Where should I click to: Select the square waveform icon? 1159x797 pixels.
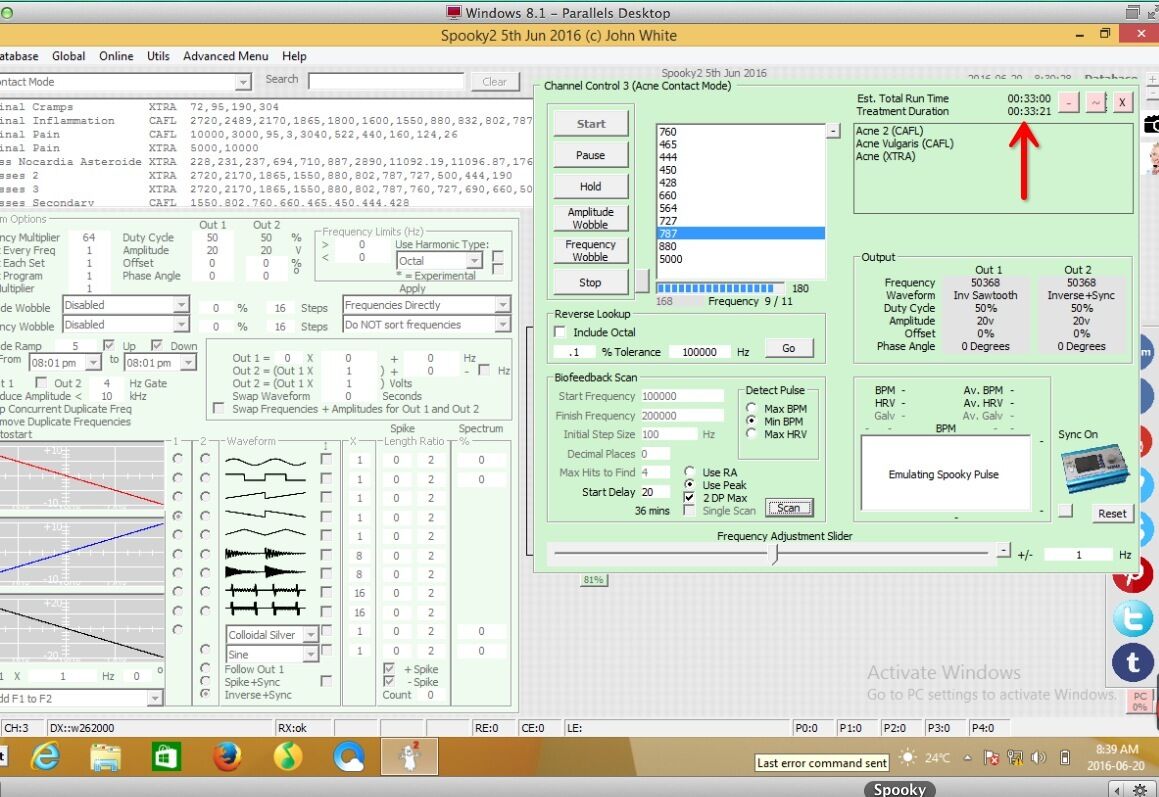265,478
